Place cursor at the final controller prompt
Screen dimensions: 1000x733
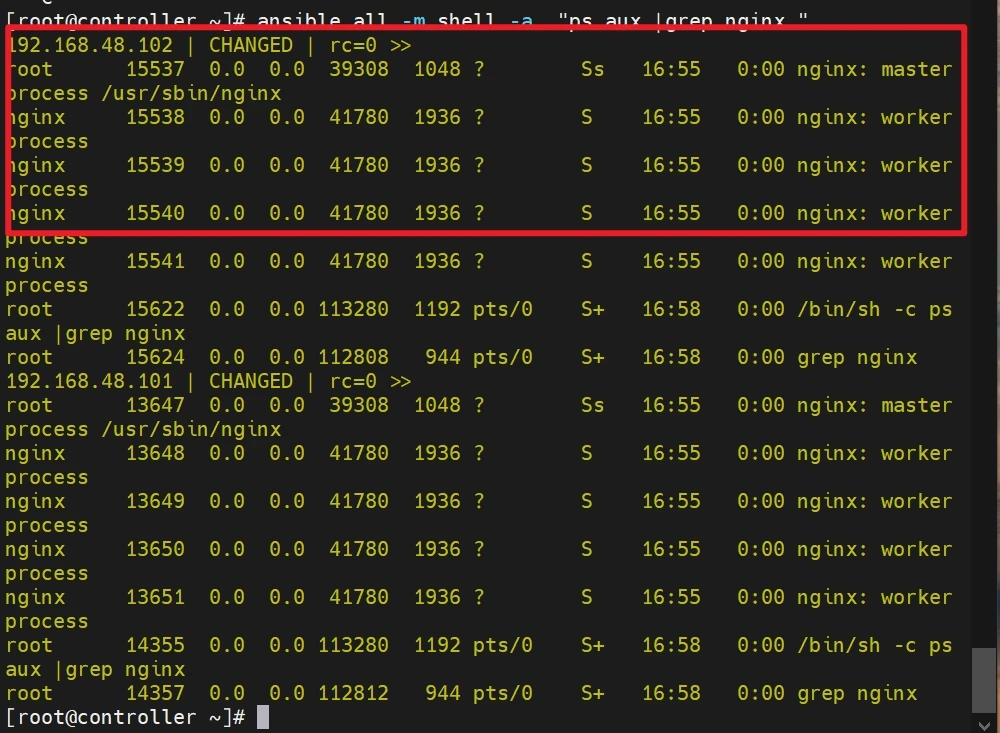point(263,717)
